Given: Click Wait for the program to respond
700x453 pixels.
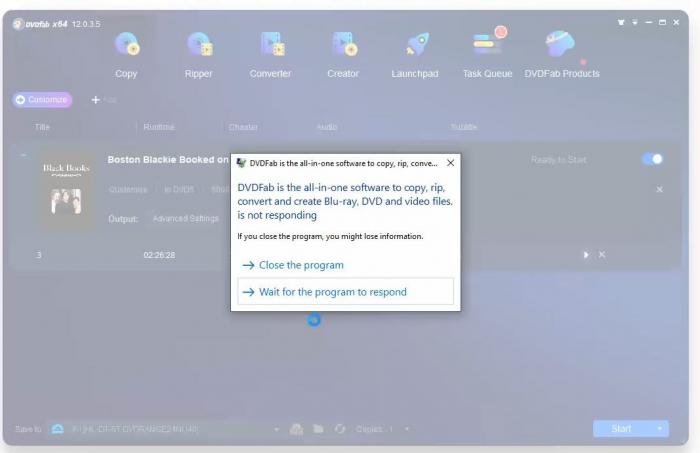Looking at the screenshot, I should click(x=346, y=292).
